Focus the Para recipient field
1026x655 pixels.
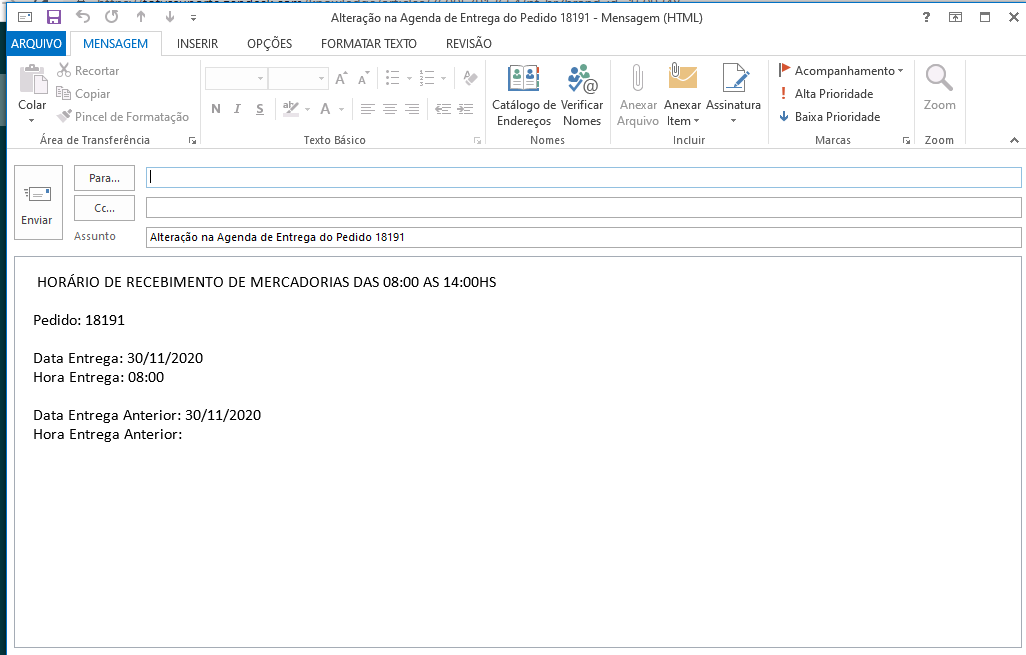[x=584, y=177]
